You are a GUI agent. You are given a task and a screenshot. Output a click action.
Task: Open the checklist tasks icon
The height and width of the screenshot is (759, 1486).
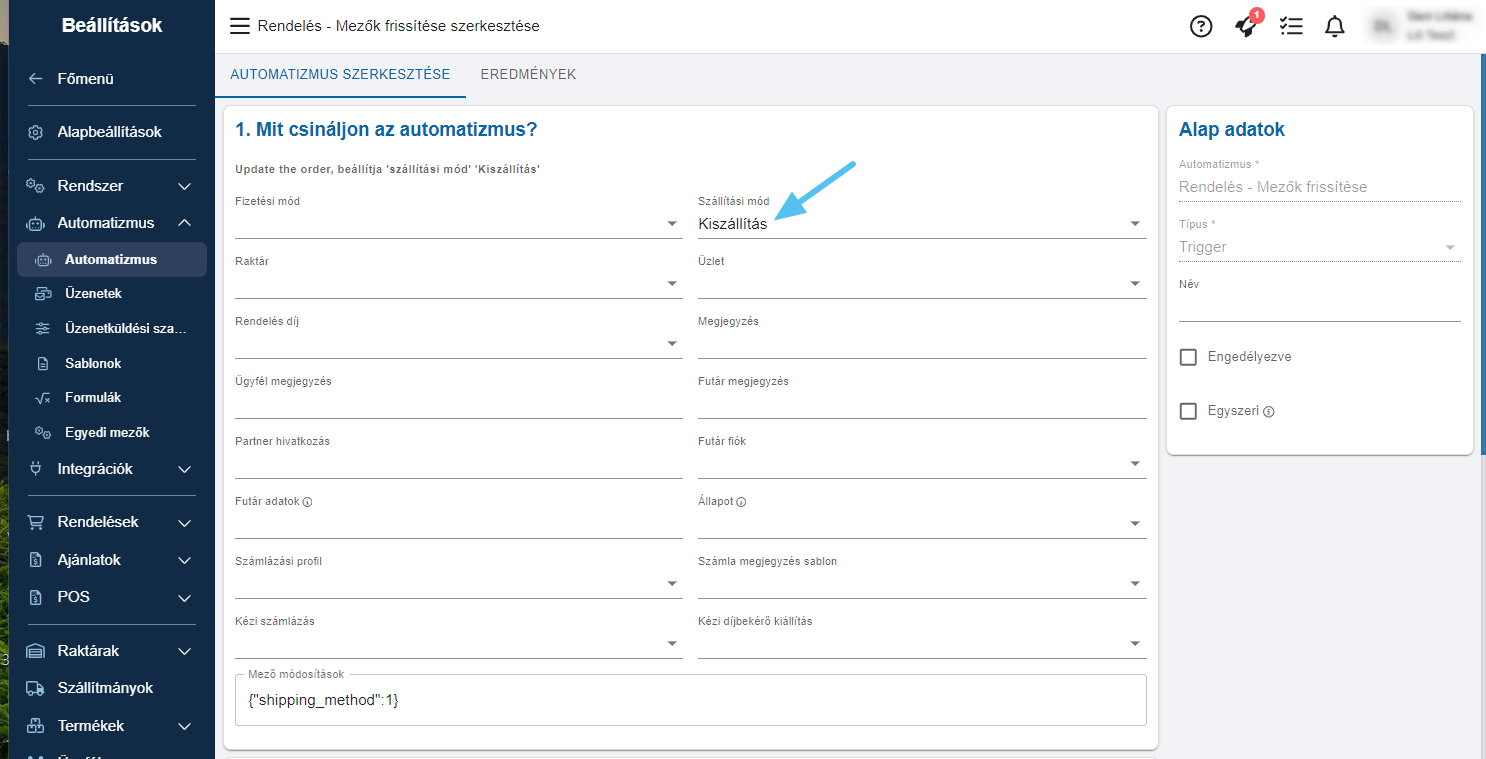(x=1291, y=27)
